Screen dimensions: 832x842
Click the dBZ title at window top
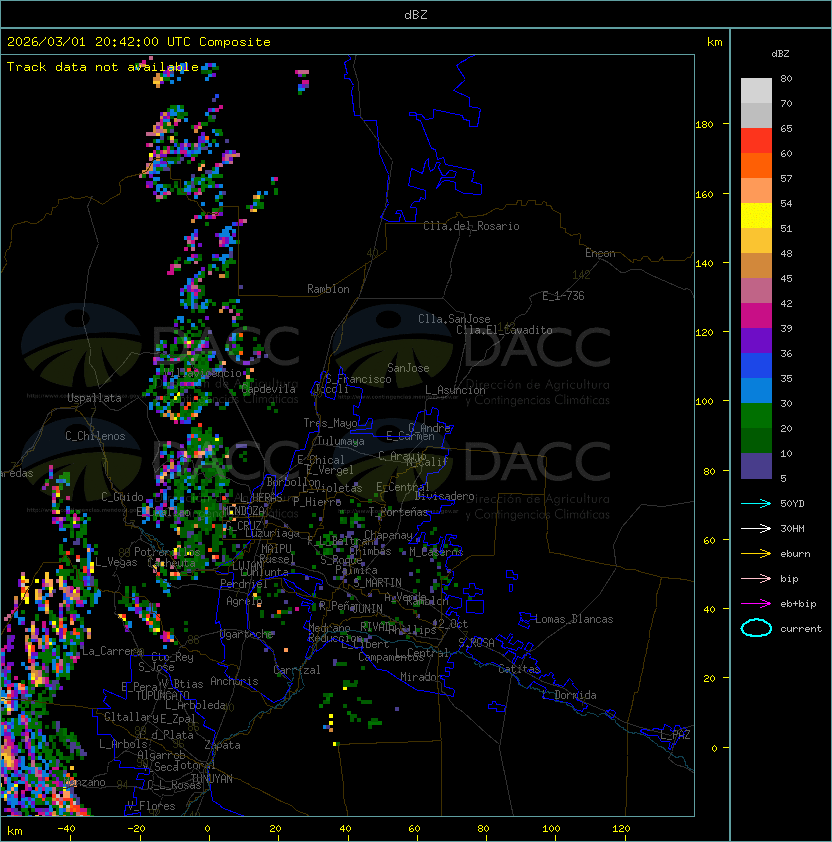[416, 15]
